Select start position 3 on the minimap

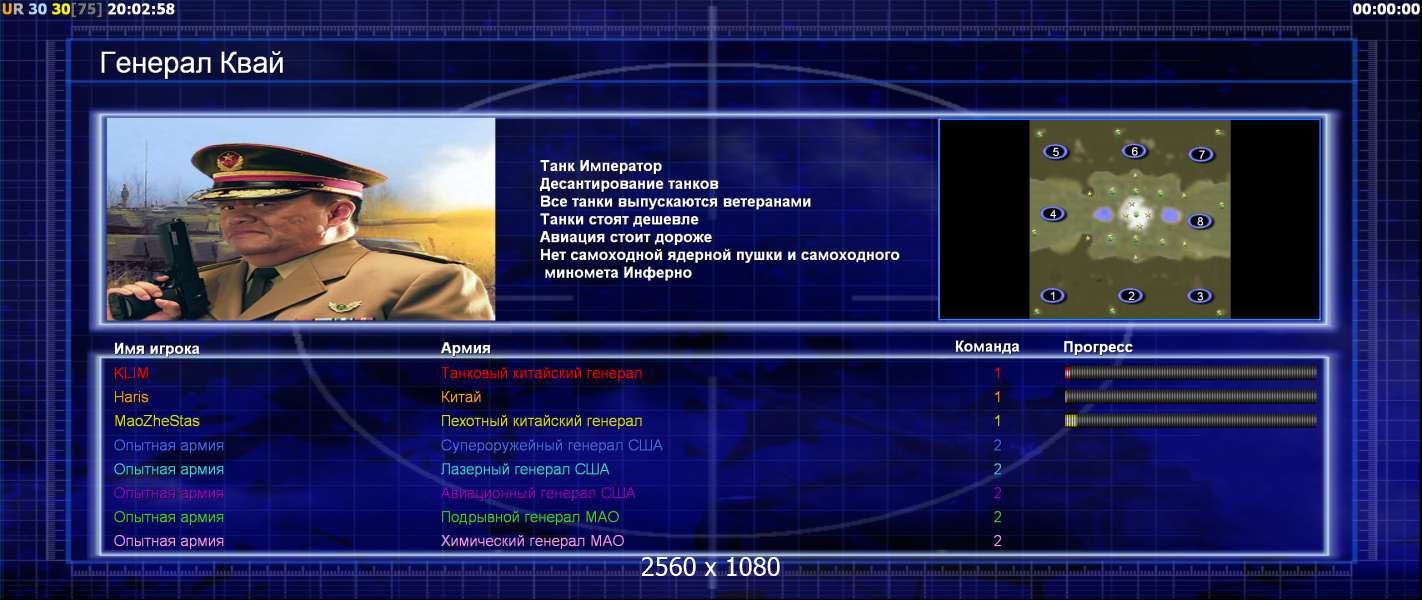(1200, 296)
